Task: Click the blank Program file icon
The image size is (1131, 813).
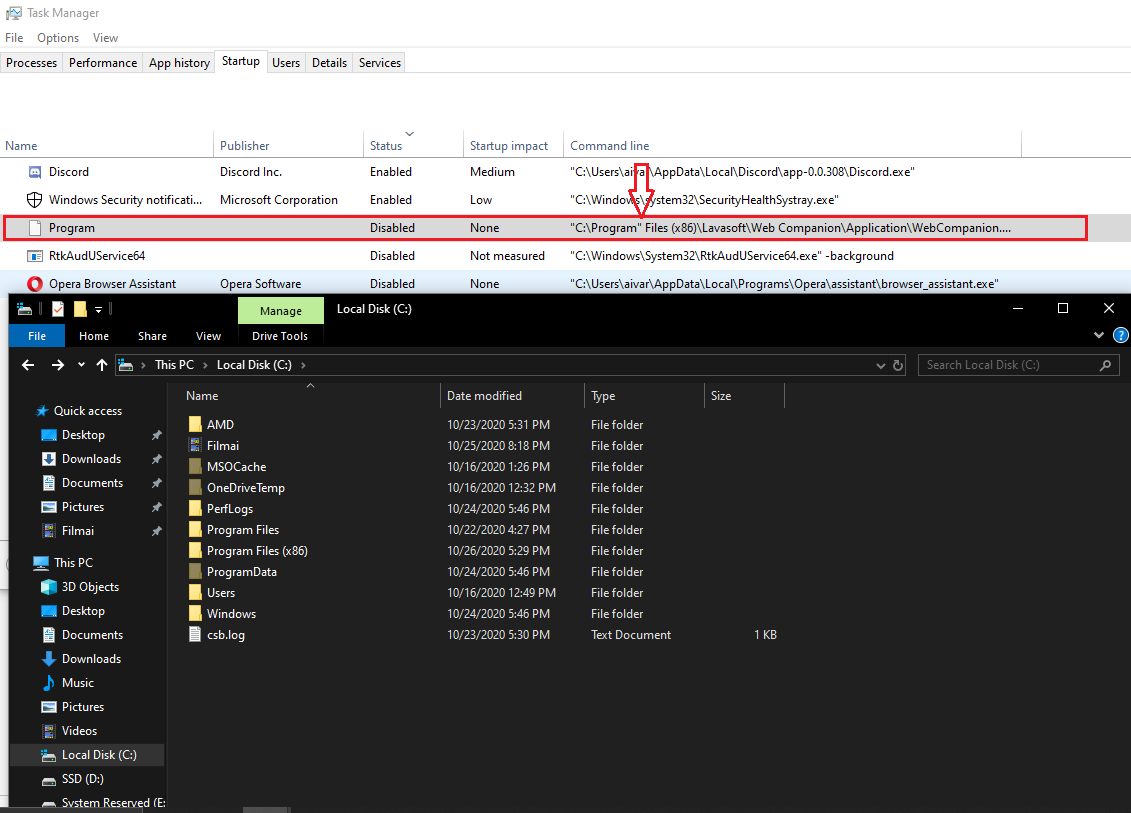Action: tap(34, 228)
